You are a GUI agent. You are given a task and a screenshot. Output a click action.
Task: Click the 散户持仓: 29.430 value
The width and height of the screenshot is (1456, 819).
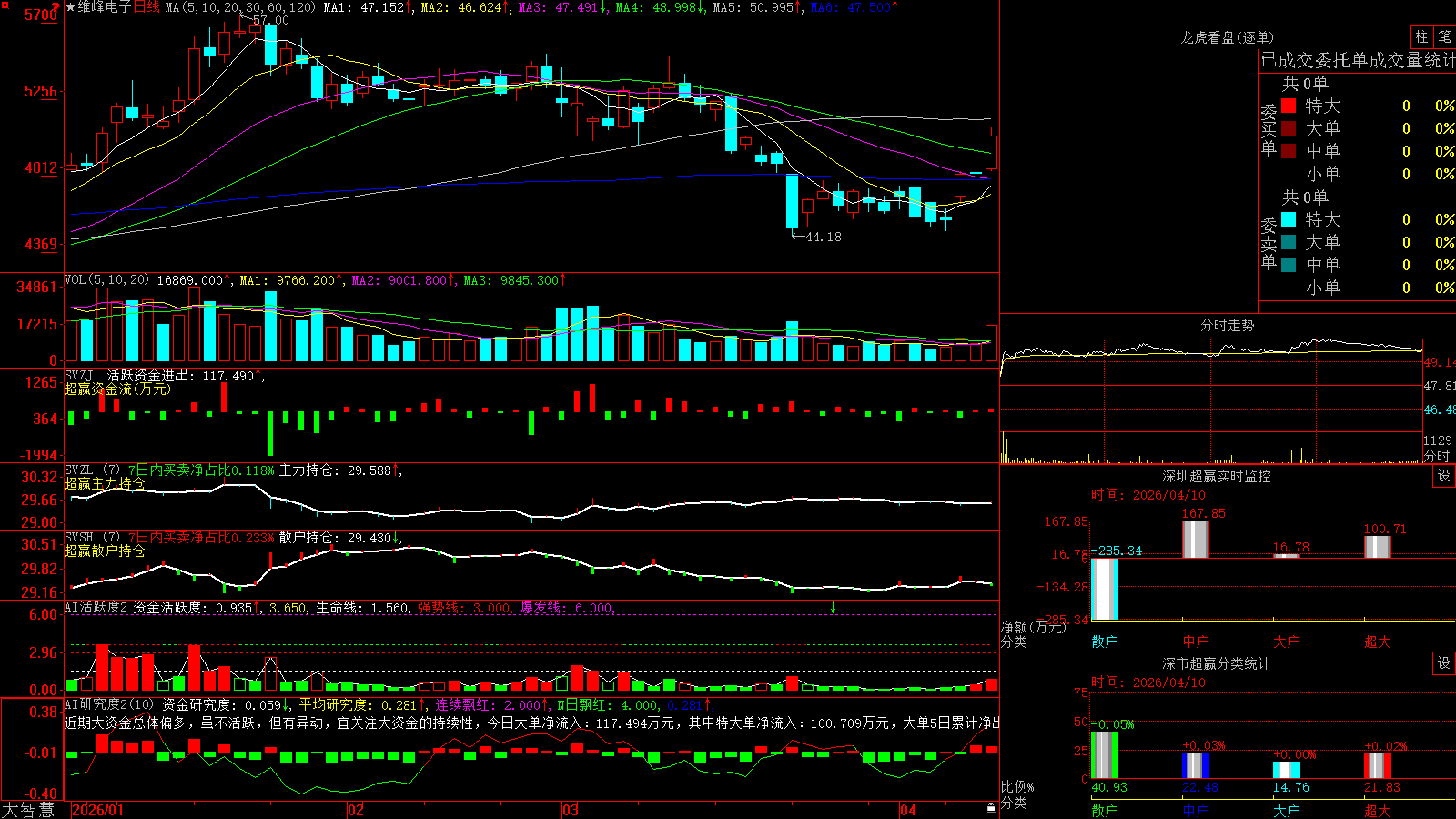pos(335,538)
